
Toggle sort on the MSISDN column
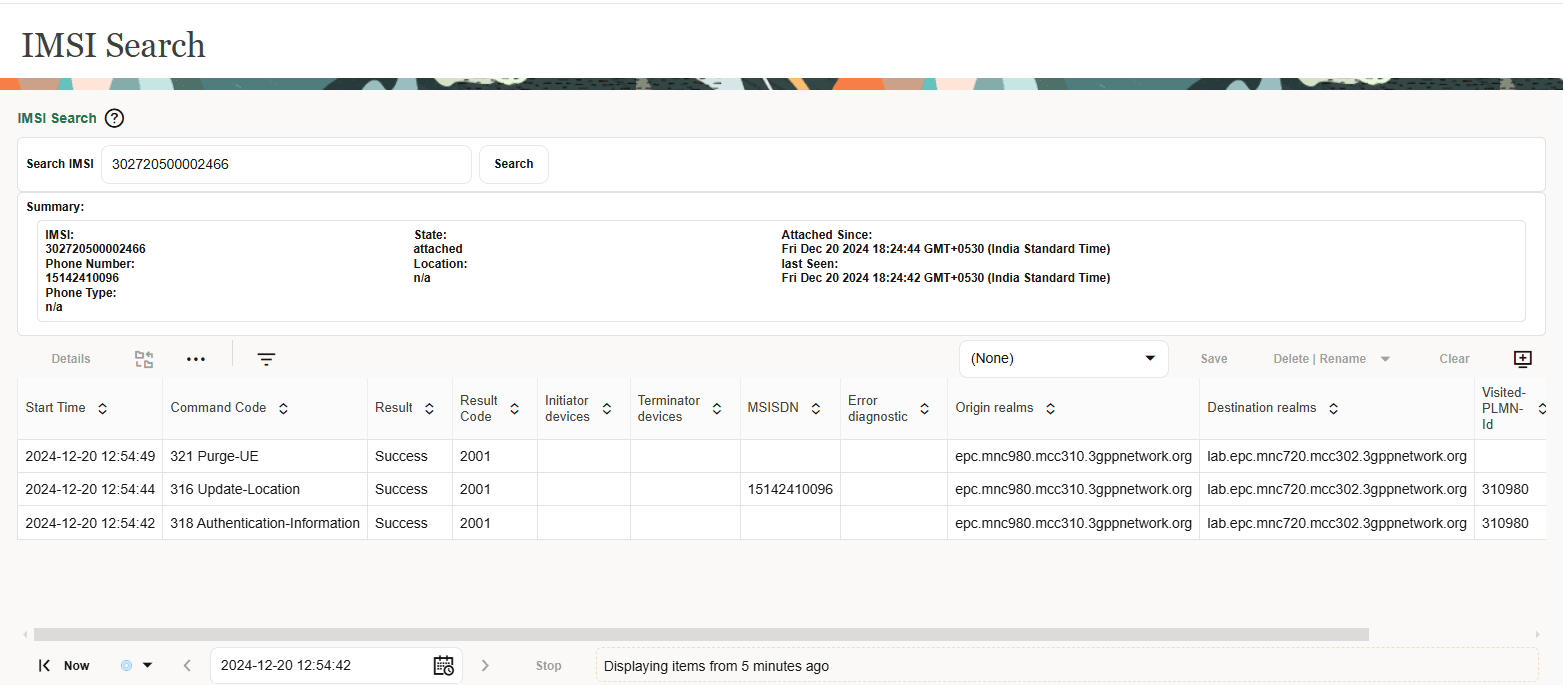point(816,408)
